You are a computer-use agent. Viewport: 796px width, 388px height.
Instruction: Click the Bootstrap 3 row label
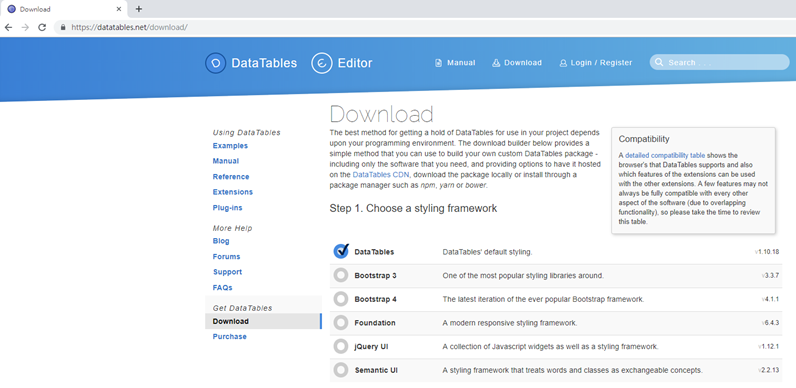point(376,276)
